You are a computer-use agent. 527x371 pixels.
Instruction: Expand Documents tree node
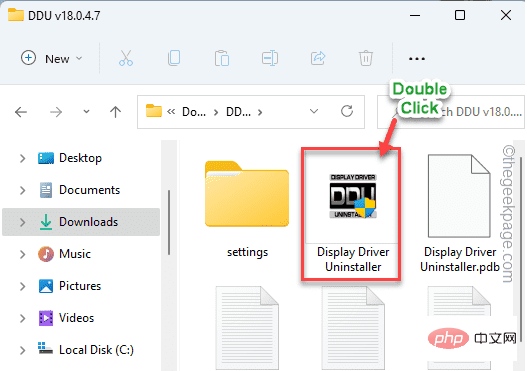(23, 190)
